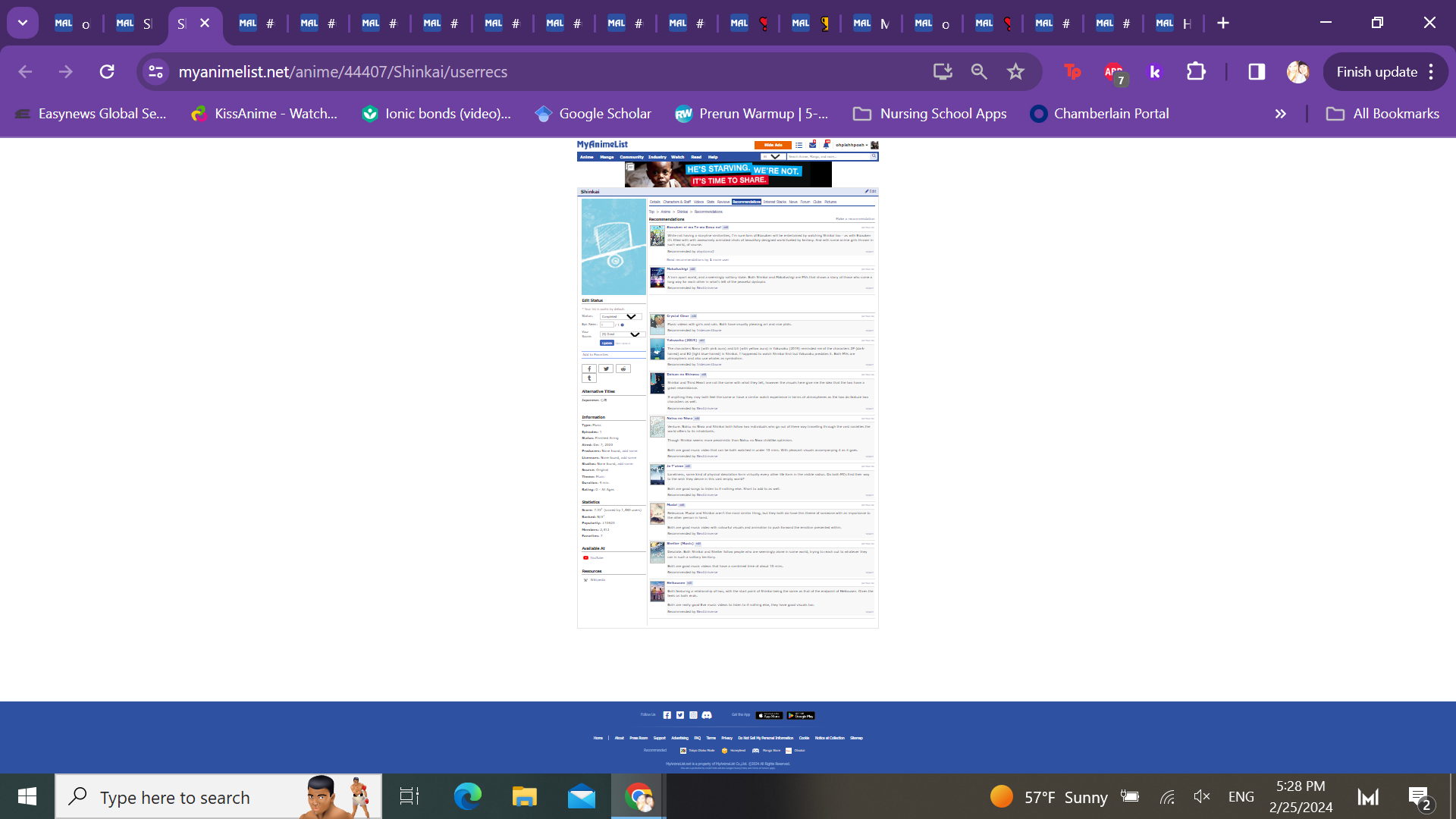Click the browser zoom magnifier icon

click(979, 71)
